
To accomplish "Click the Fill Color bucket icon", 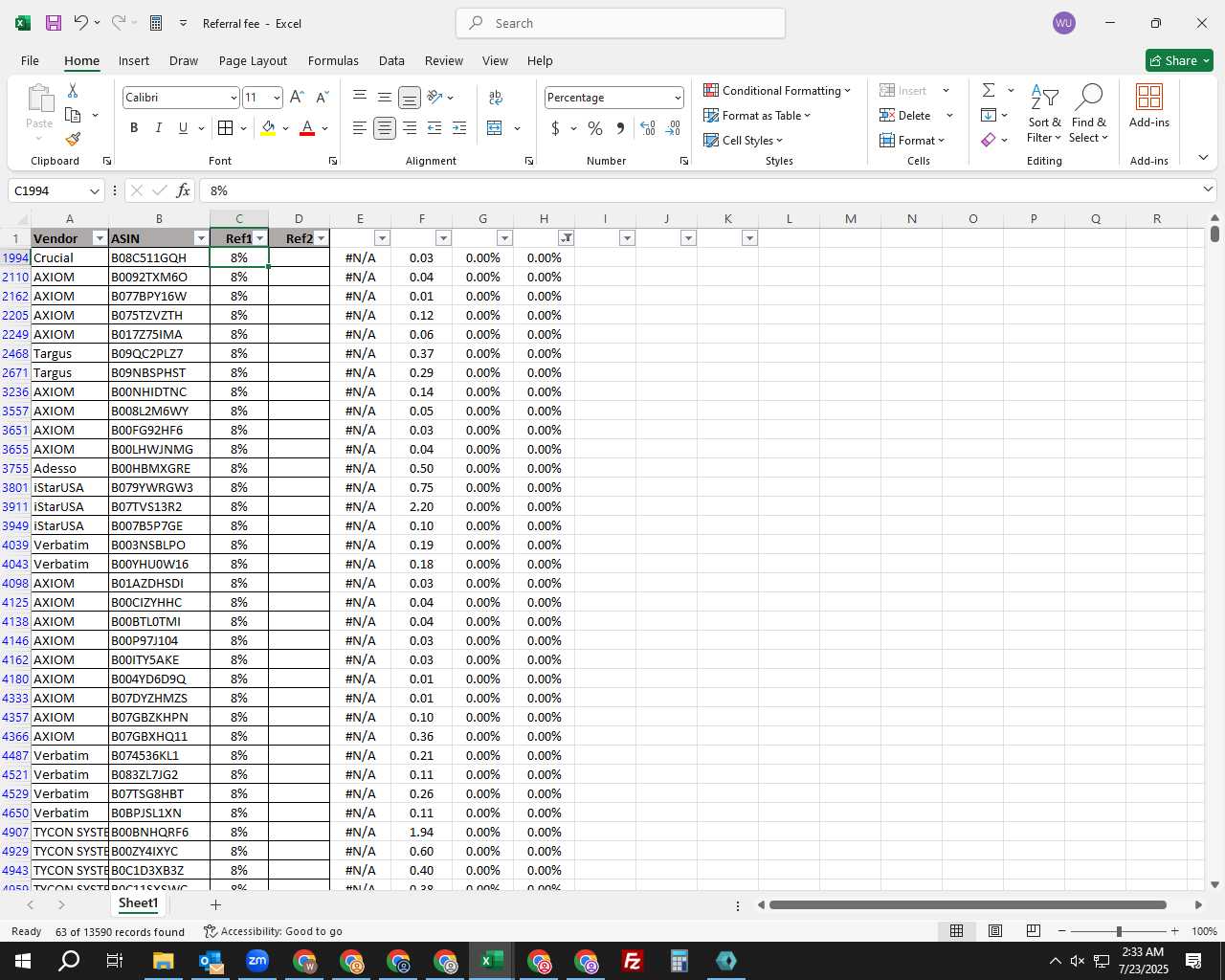I will (268, 127).
